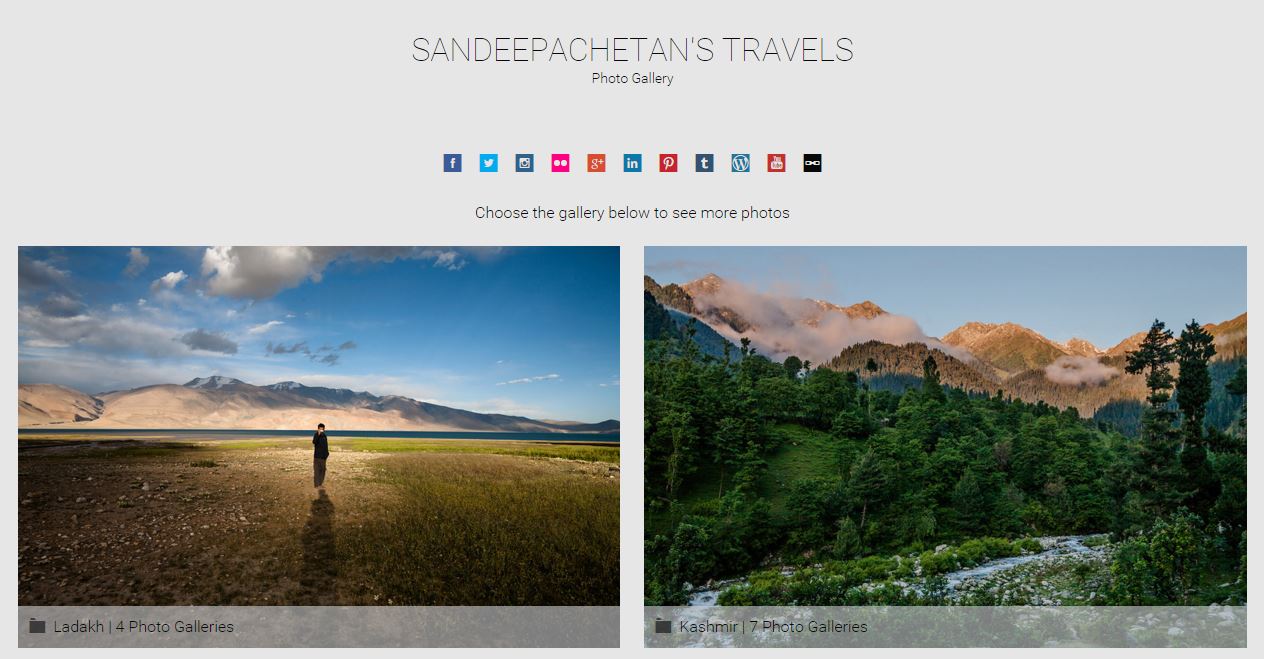Click the Sandeepachetan's Travels site title
This screenshot has width=1264, height=659.
click(x=632, y=50)
